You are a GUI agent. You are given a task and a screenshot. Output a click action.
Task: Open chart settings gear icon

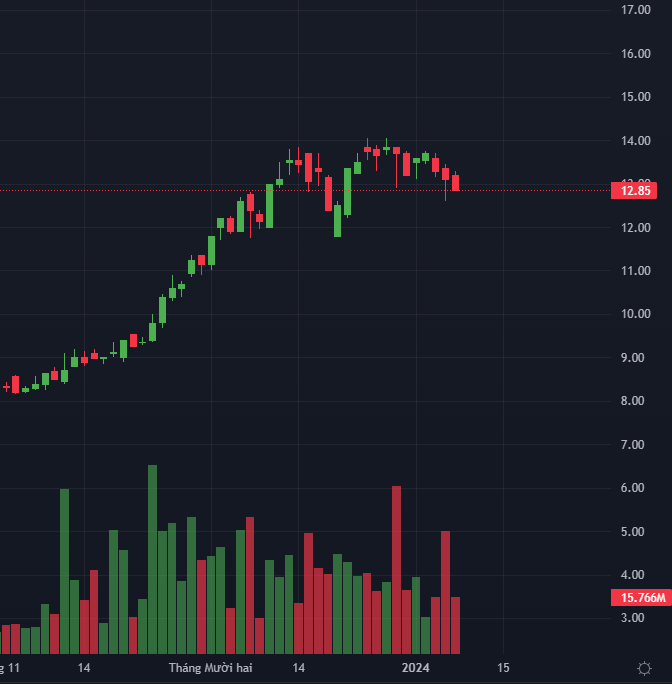pos(644,667)
